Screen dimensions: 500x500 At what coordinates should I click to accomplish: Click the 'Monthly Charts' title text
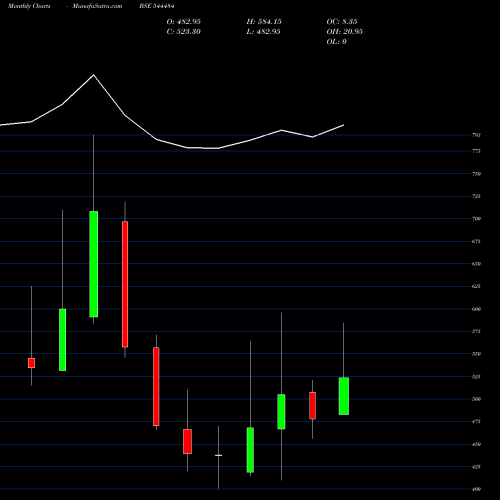click(29, 6)
